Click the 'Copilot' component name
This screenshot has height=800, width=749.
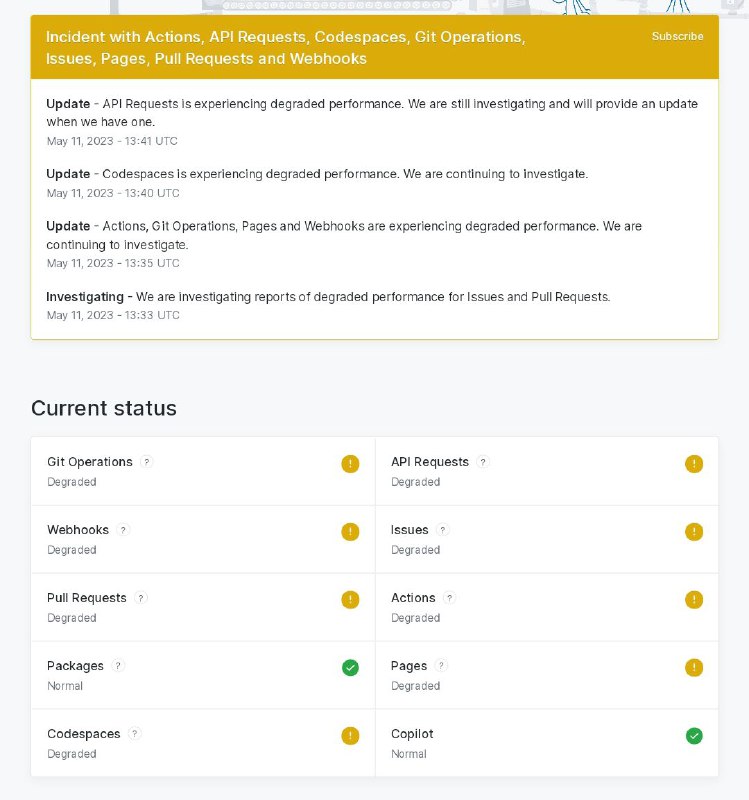(412, 734)
